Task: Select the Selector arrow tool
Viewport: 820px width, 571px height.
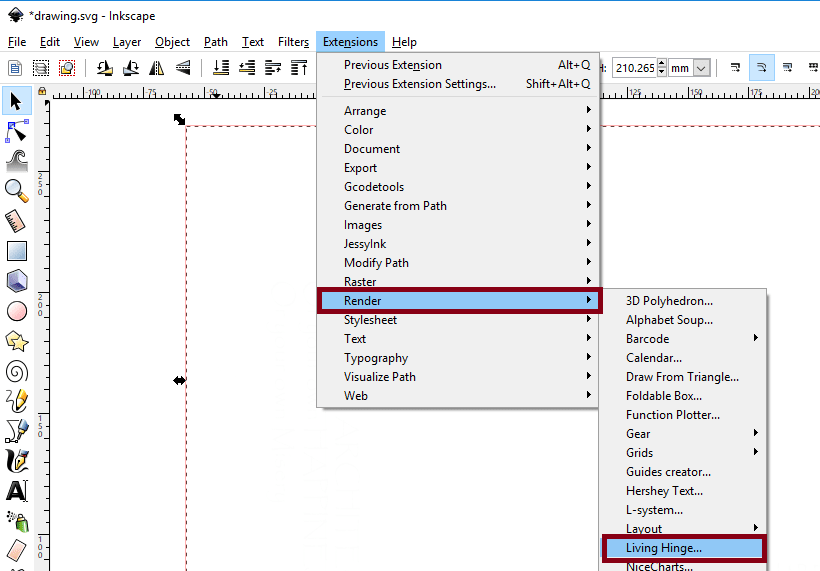Action: 17,101
